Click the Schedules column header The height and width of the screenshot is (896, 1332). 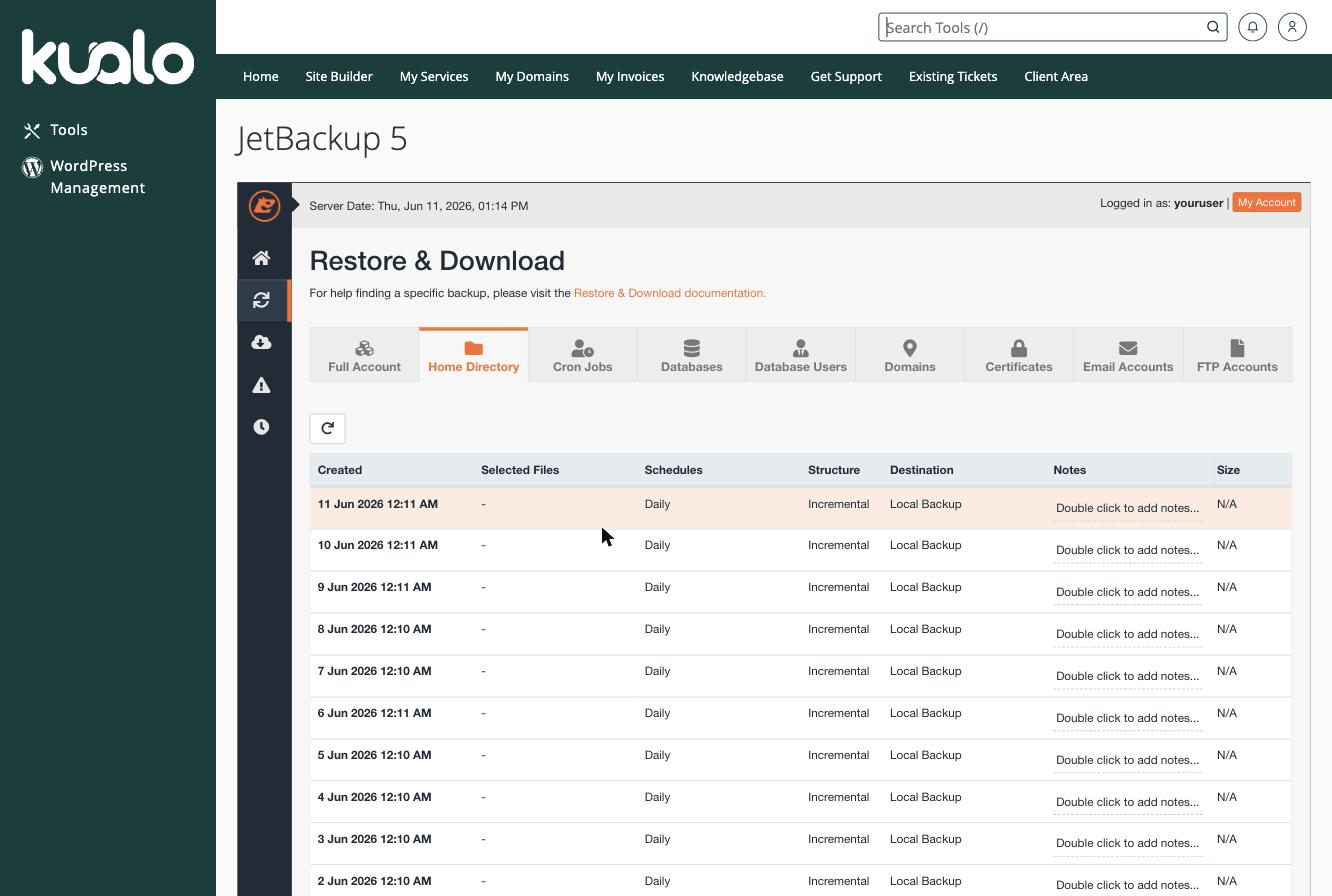[x=673, y=470]
